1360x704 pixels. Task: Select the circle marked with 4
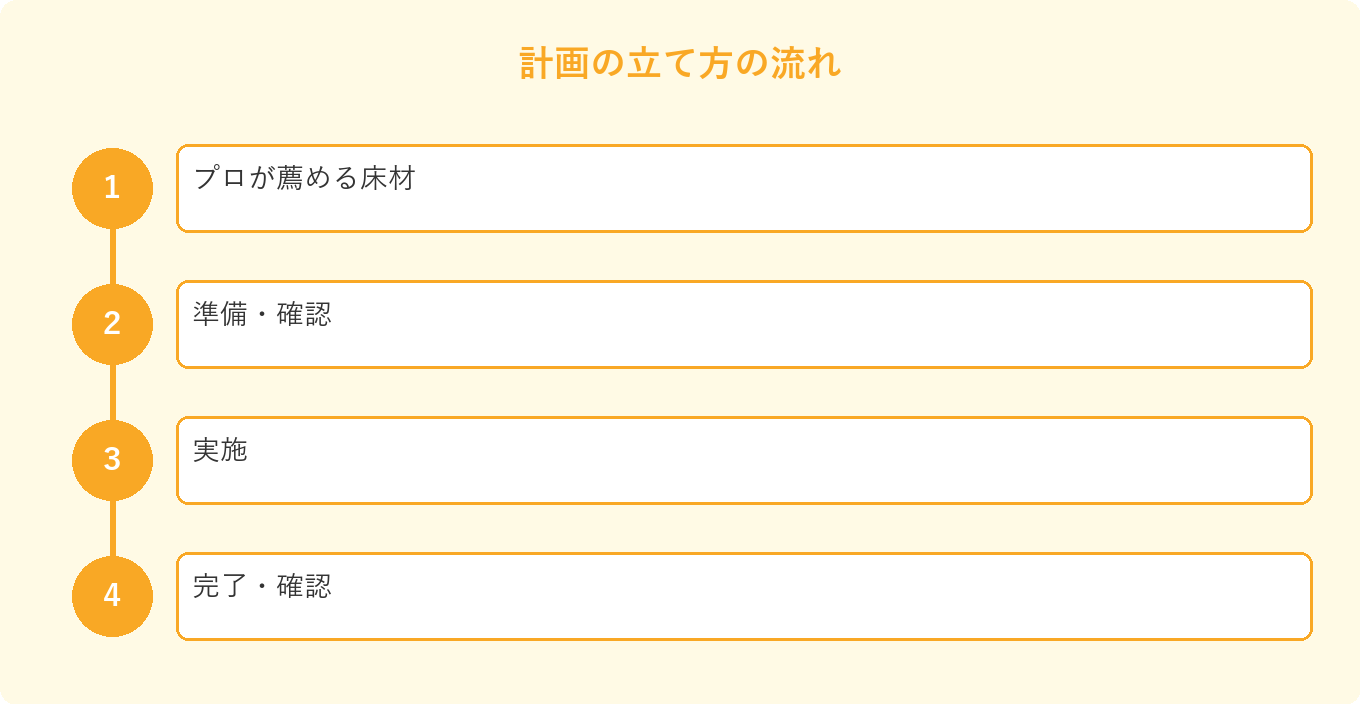pyautogui.click(x=112, y=596)
